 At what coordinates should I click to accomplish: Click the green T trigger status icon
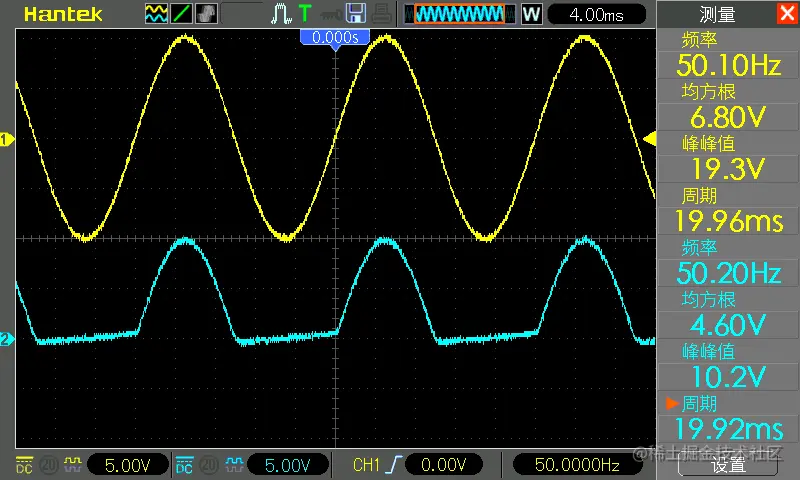(305, 14)
